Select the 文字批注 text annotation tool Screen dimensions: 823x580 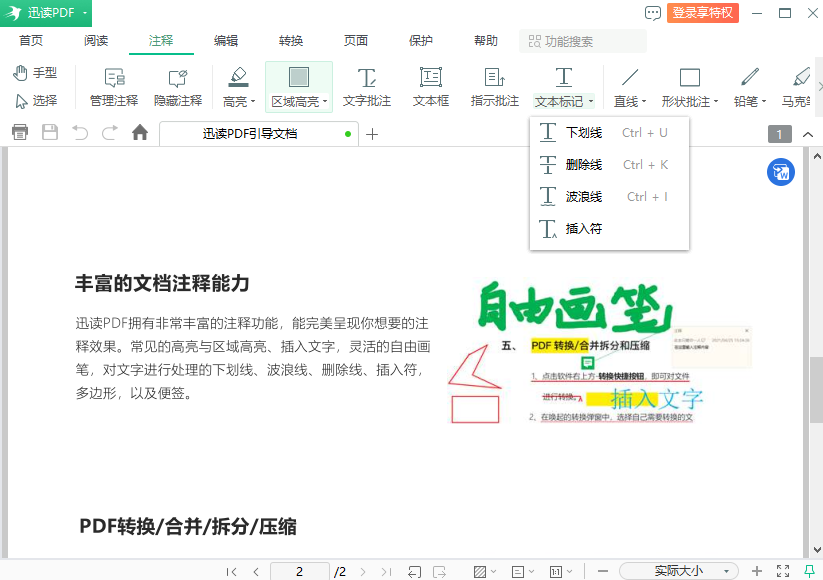[x=367, y=87]
